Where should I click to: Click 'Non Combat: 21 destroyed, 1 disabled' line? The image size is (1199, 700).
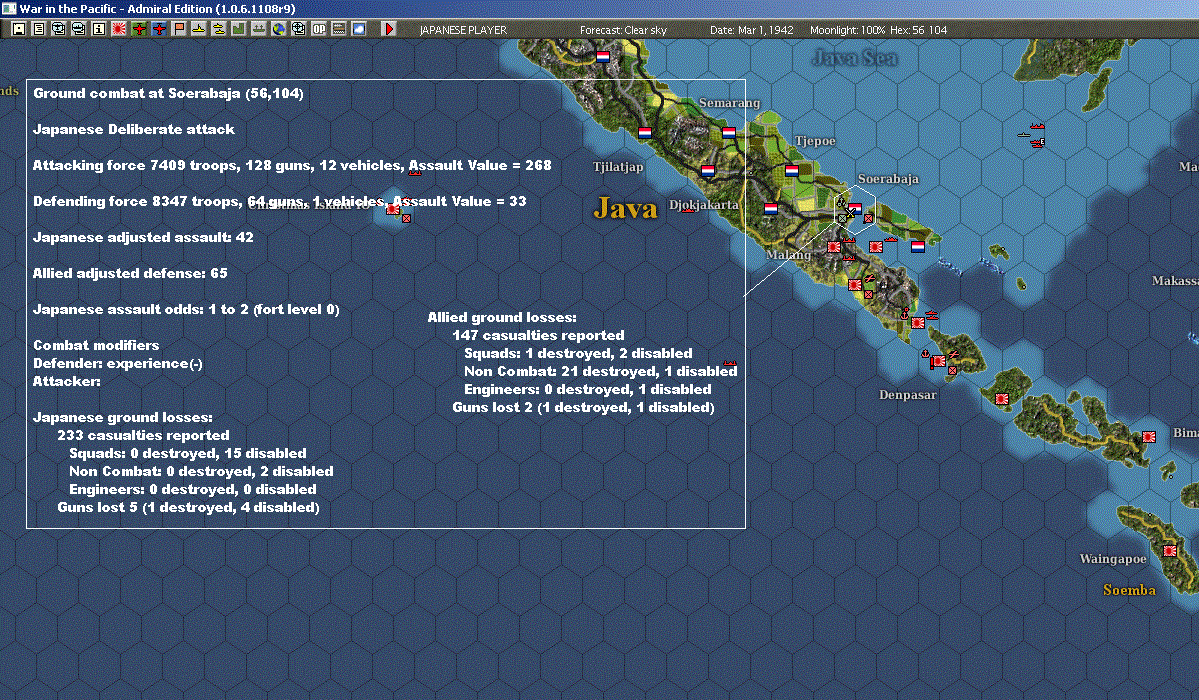[601, 371]
